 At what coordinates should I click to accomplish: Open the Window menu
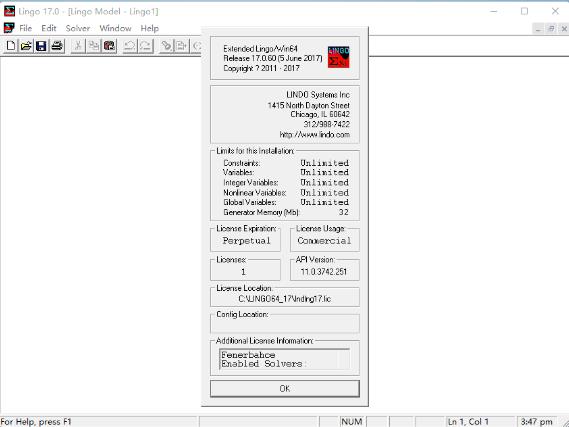coord(115,28)
